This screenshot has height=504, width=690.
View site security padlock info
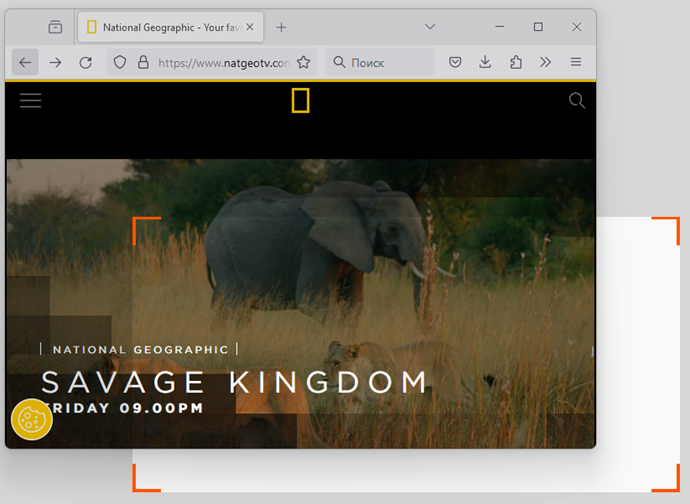tap(143, 63)
